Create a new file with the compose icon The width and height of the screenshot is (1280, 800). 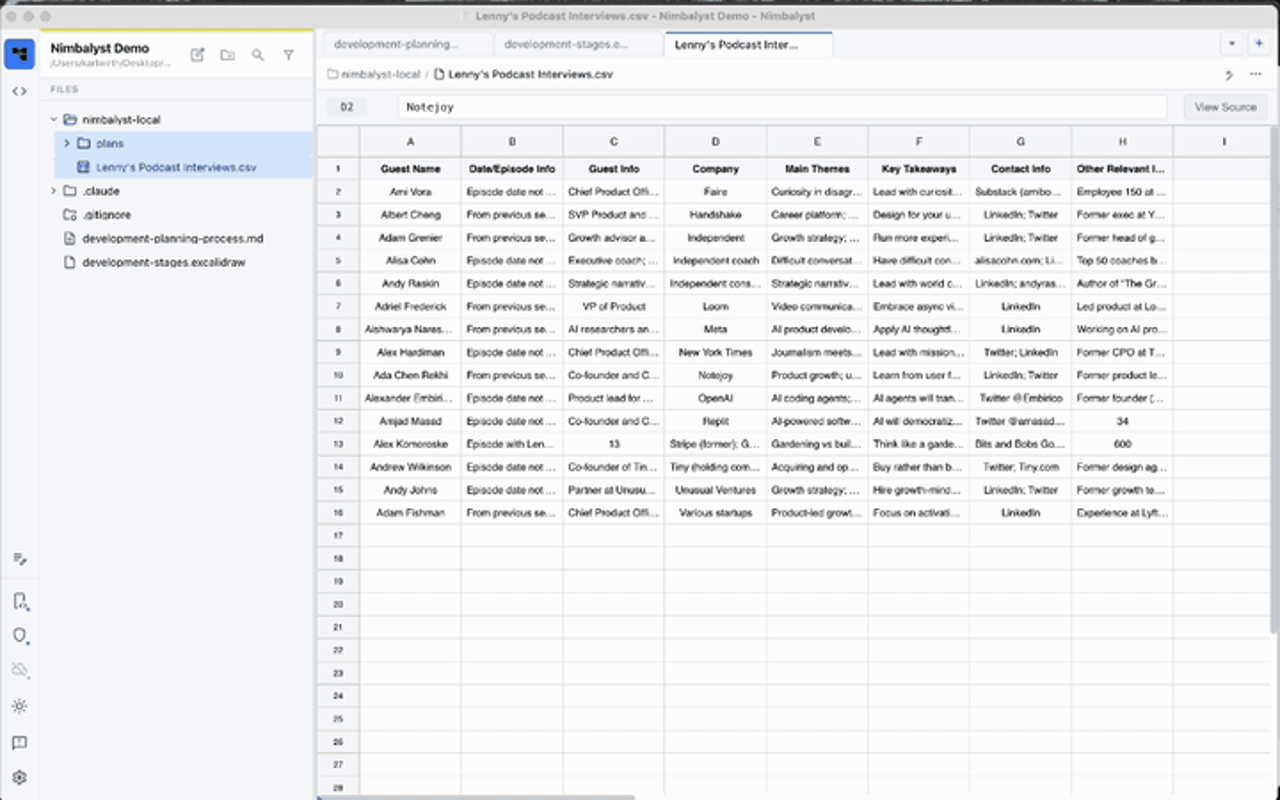coord(198,55)
